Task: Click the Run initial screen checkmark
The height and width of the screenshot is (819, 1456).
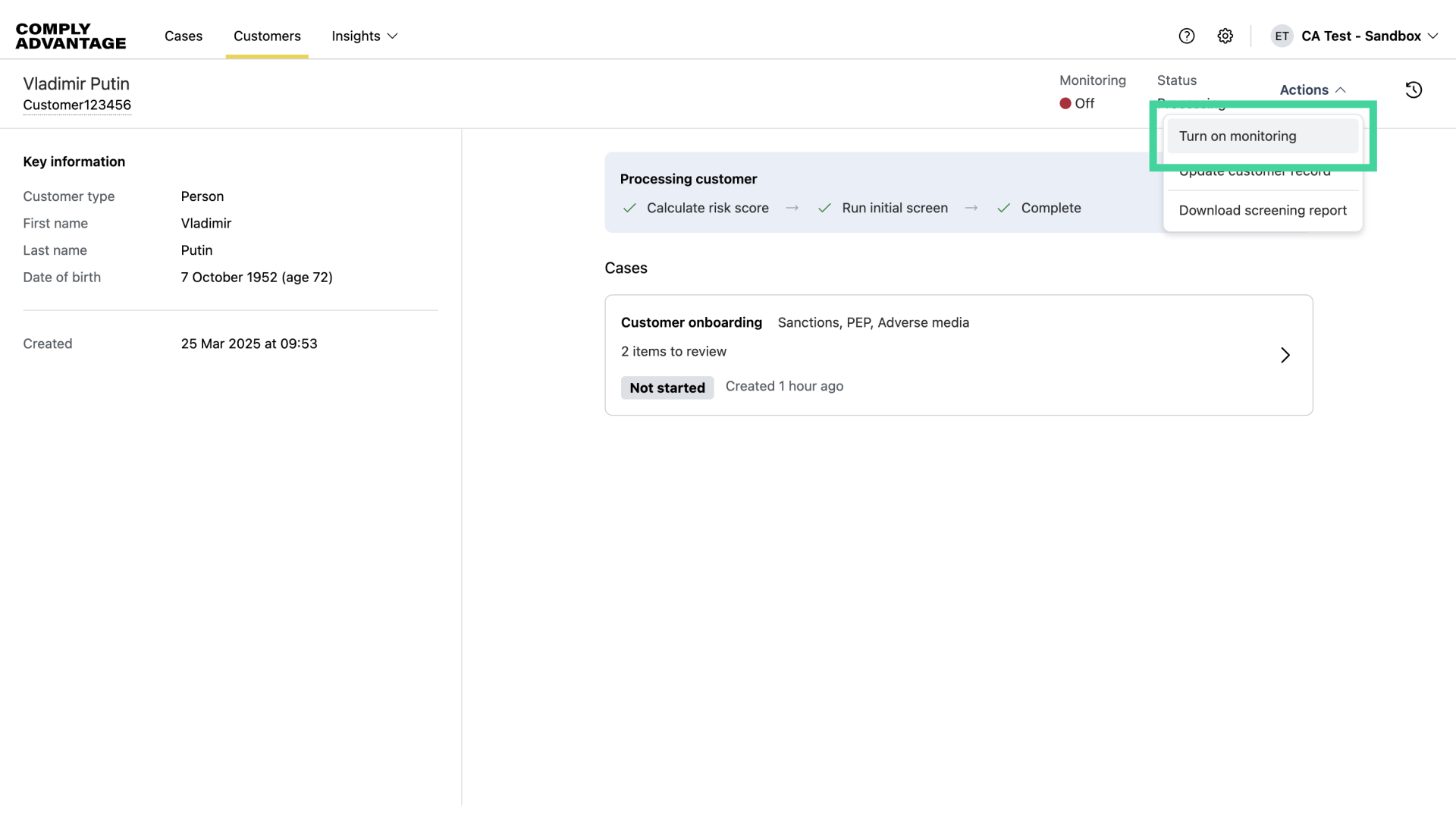Action: click(x=825, y=208)
